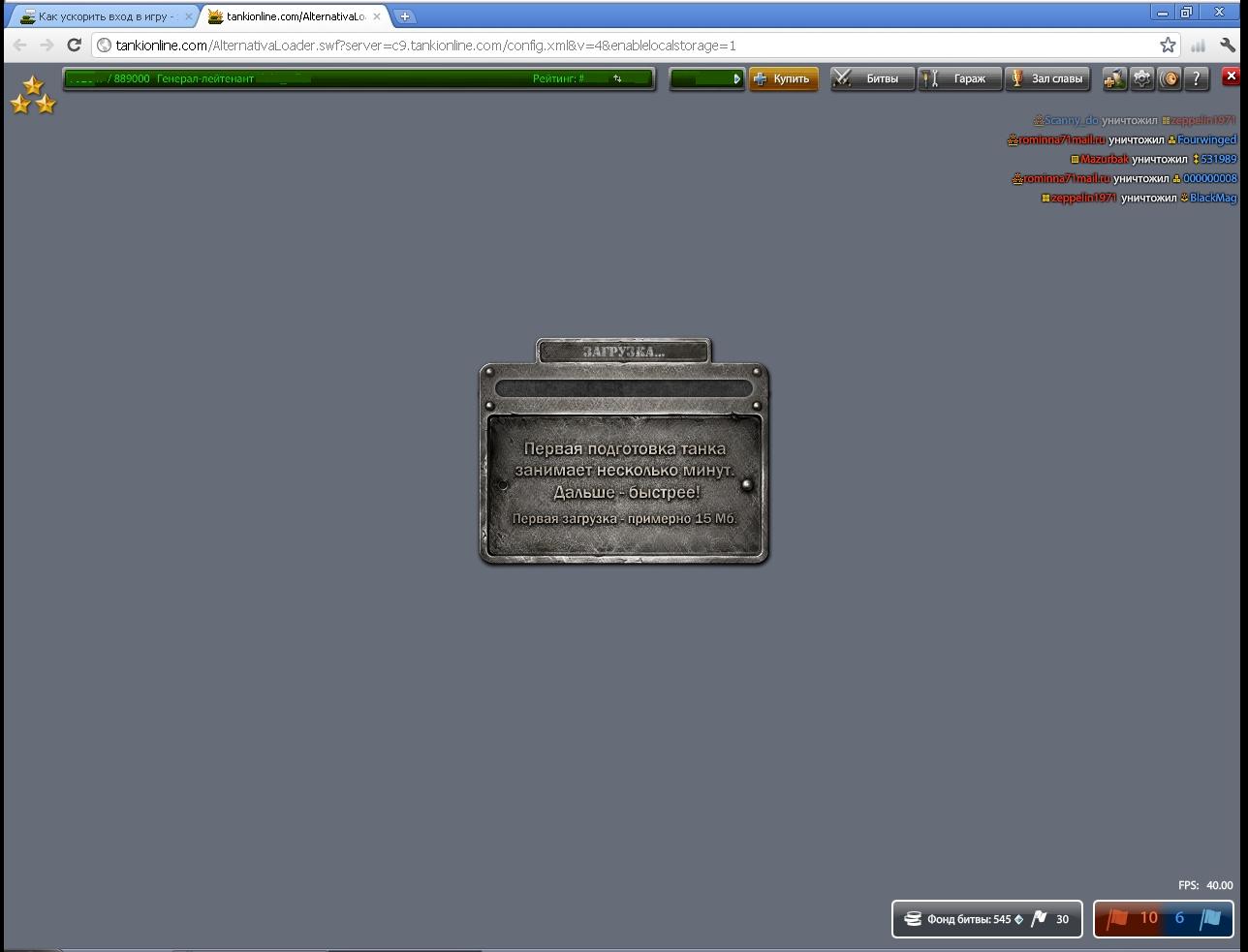Close the tankionline.com tab
Viewport: 1248px width, 952px height.
[x=376, y=16]
